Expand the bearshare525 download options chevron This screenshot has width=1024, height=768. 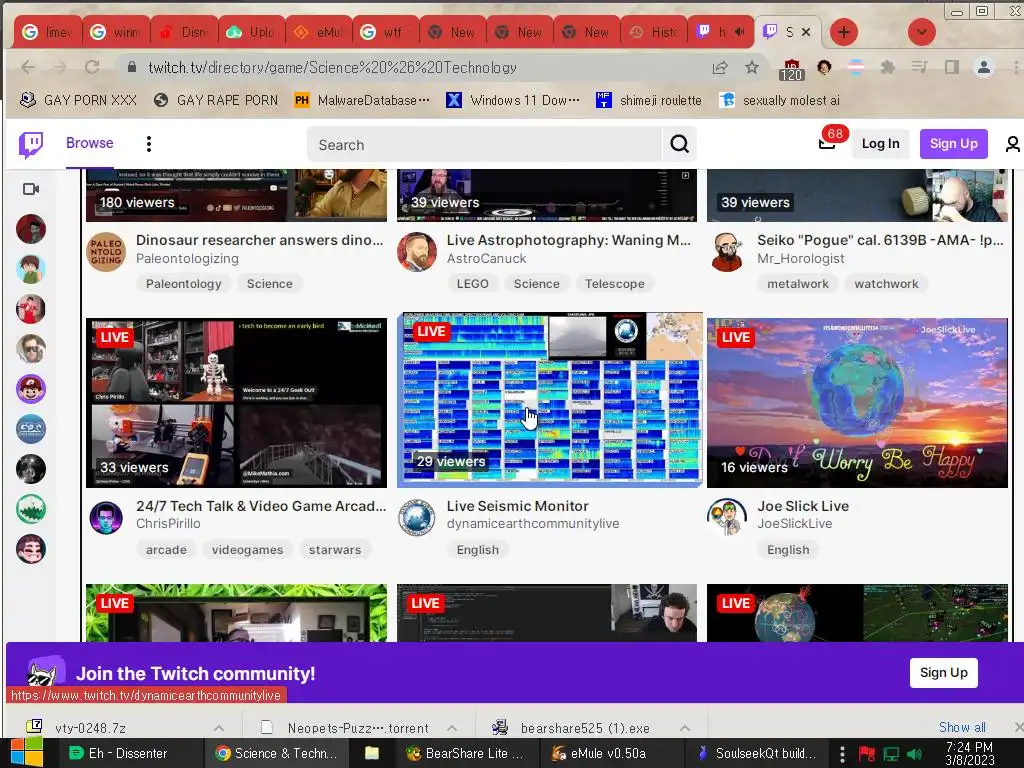click(684, 728)
